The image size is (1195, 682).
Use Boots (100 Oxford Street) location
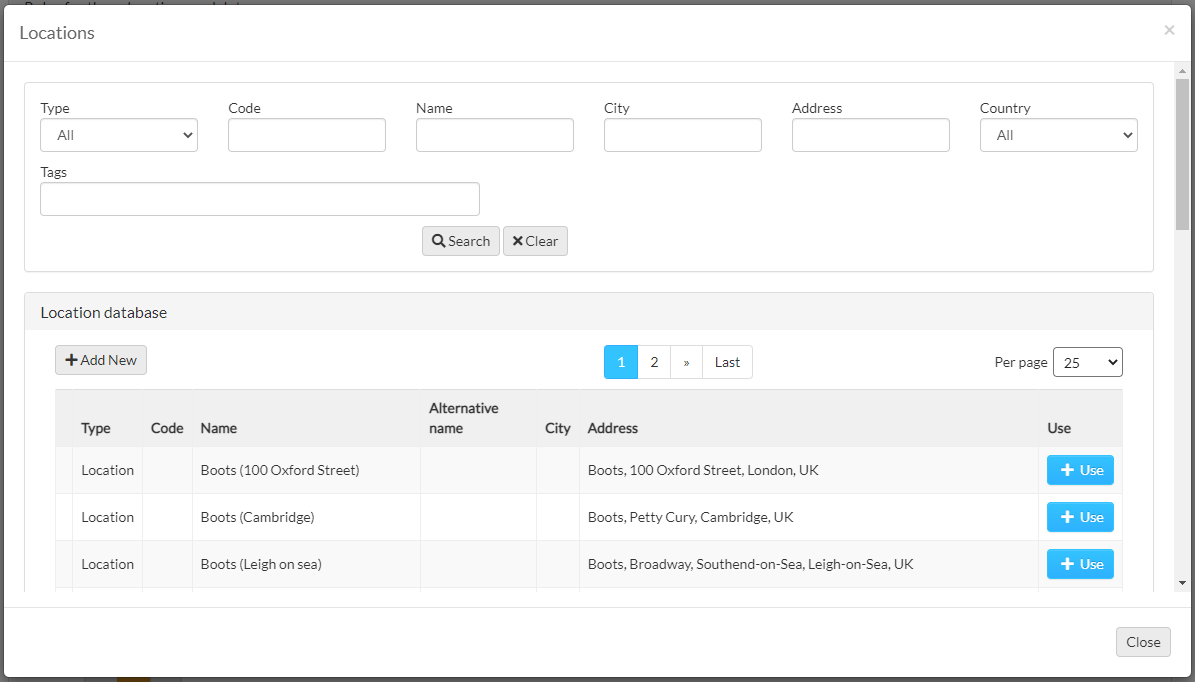[x=1080, y=470]
